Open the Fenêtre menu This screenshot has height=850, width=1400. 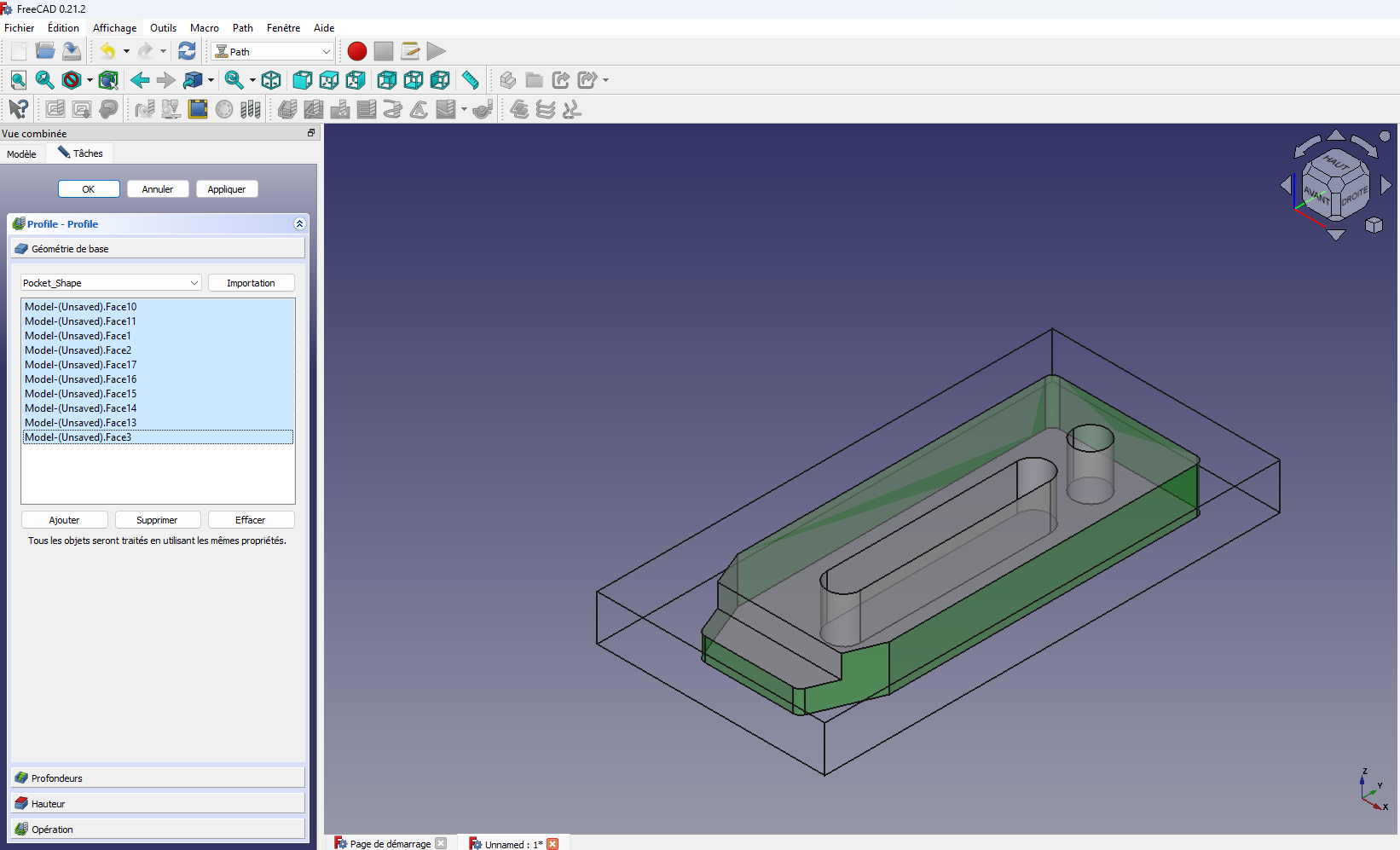click(x=283, y=28)
